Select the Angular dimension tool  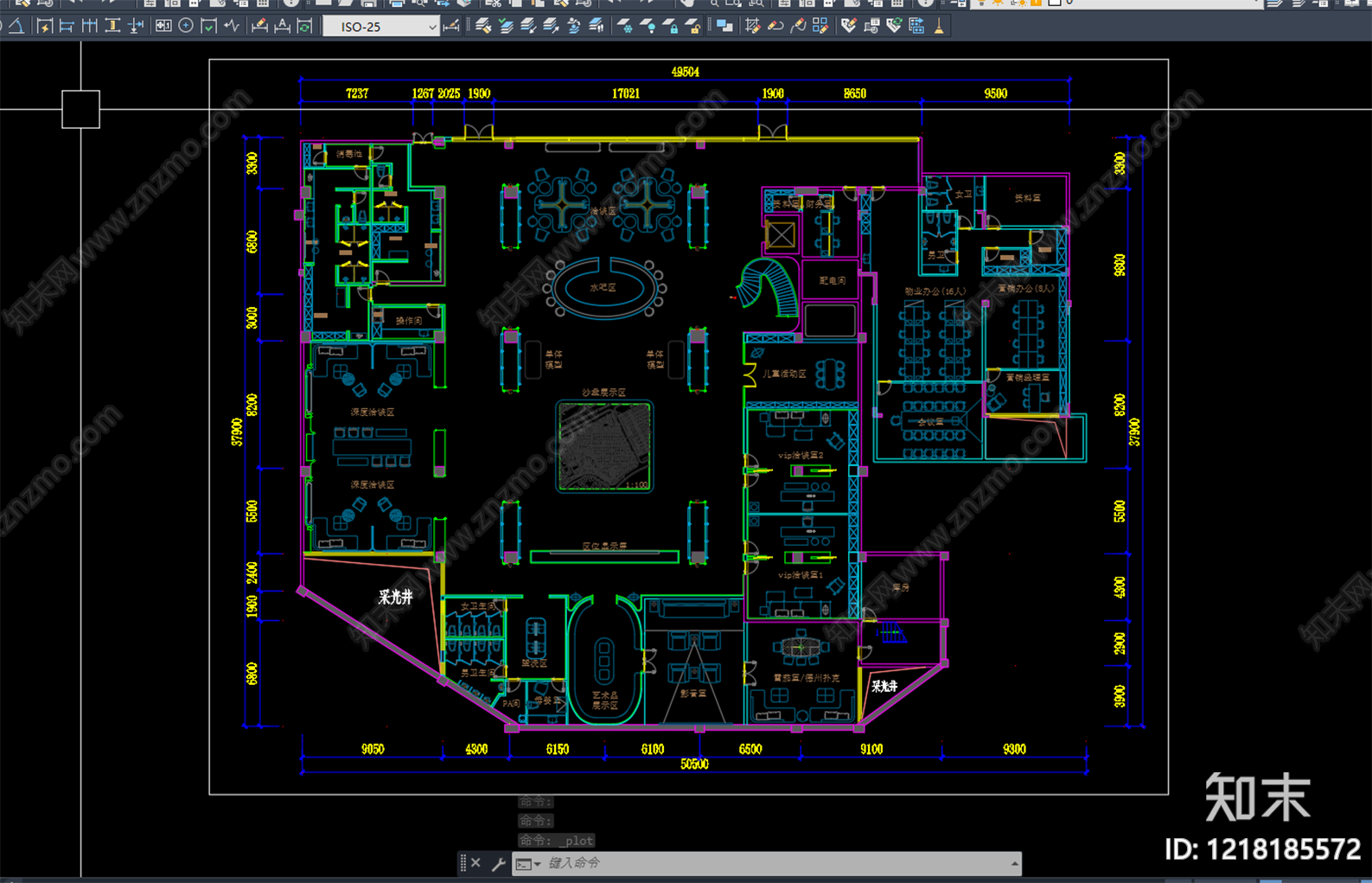(16, 26)
